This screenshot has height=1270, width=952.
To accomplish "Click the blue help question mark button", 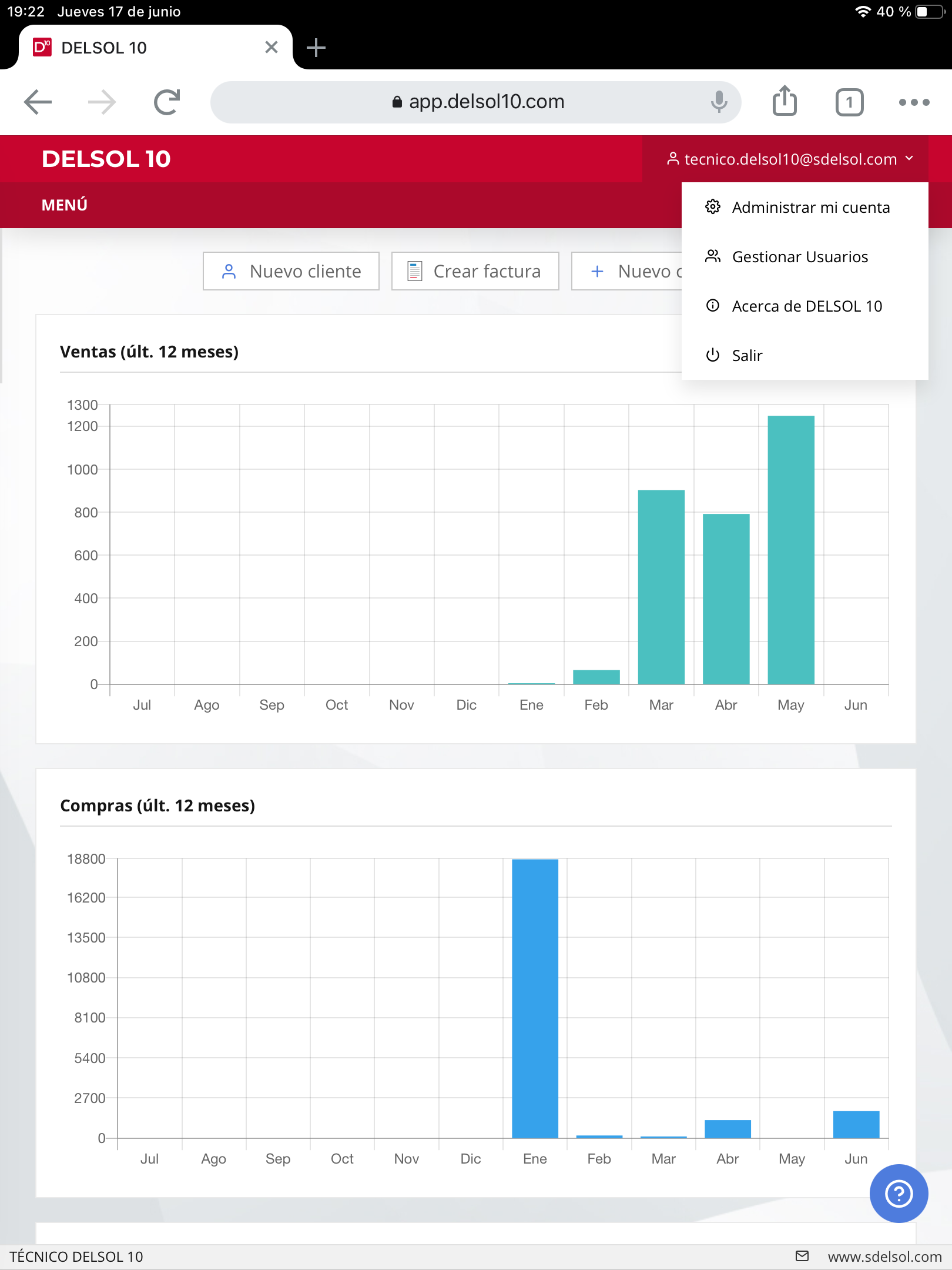I will pyautogui.click(x=899, y=1194).
